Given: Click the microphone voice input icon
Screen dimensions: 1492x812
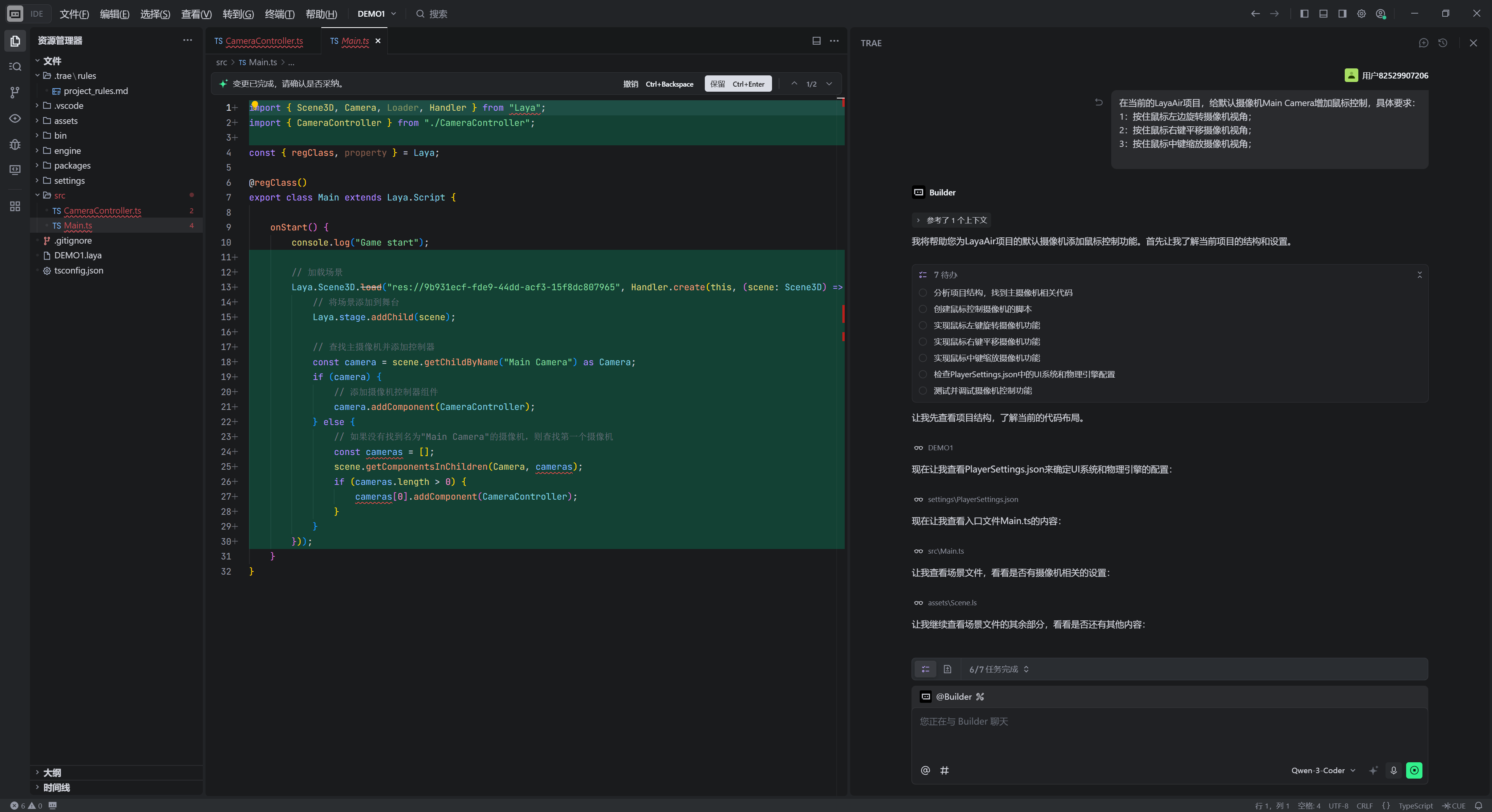Looking at the screenshot, I should point(1394,770).
